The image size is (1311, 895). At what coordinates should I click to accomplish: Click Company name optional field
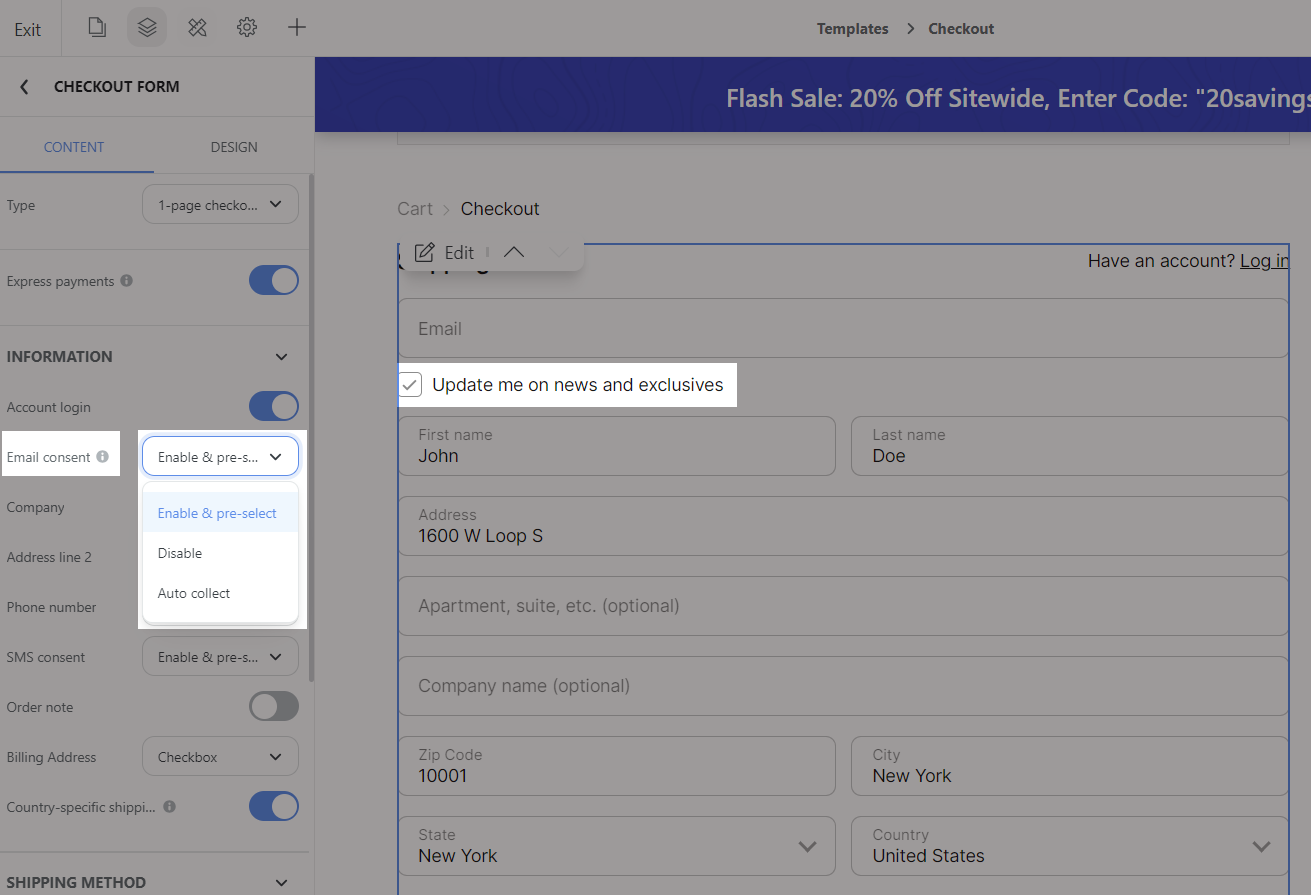pos(843,686)
